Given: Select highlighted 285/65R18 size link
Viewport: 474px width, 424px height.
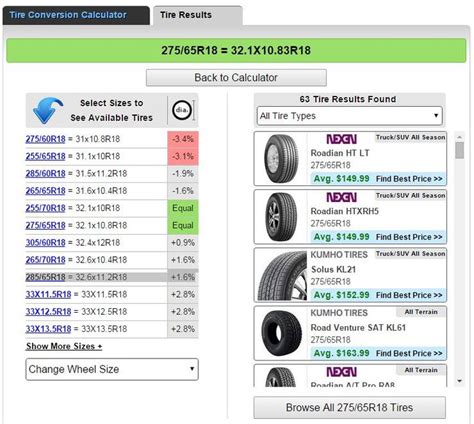Looking at the screenshot, I should [x=45, y=277].
